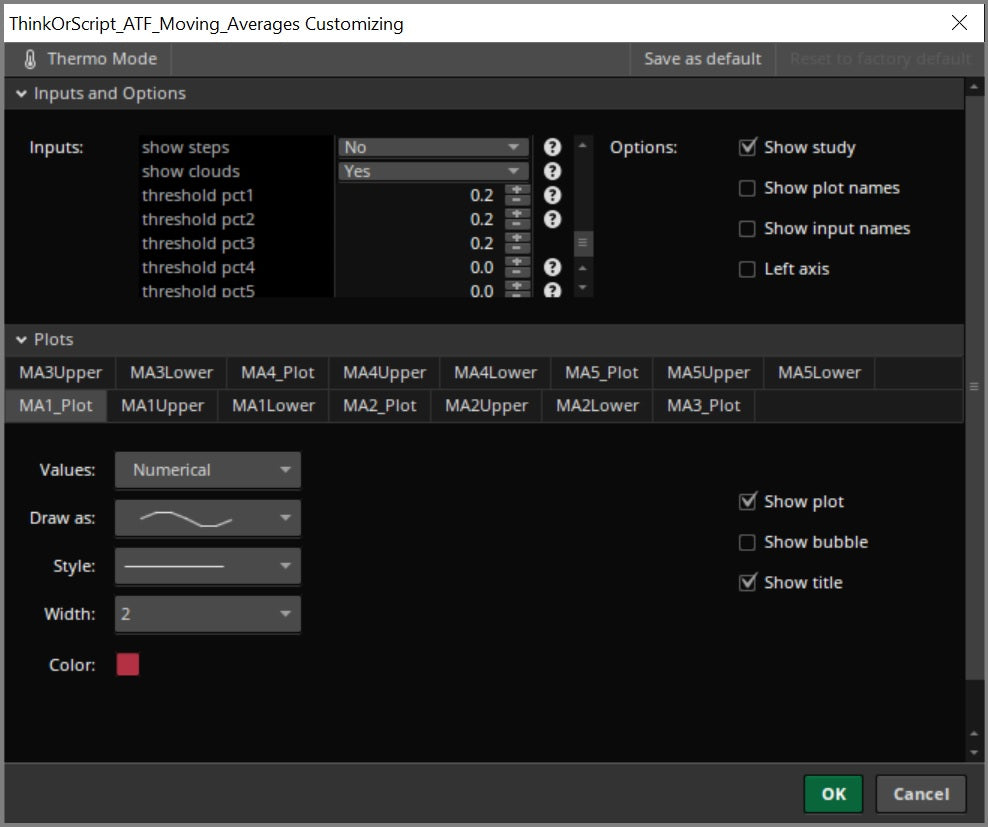
Task: Select MA1Upper plot tab
Action: click(x=163, y=405)
